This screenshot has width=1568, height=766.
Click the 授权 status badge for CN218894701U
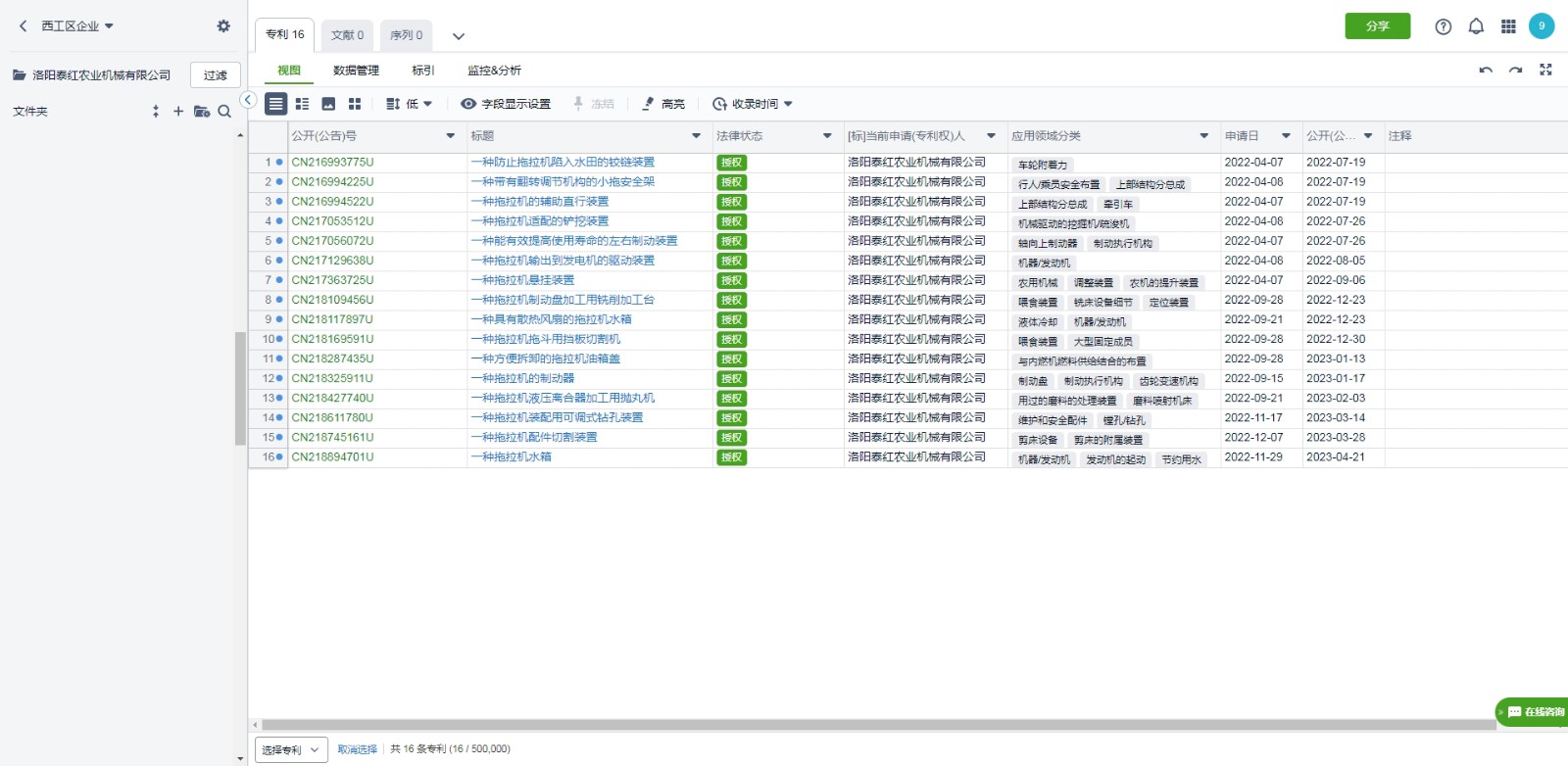[731, 457]
